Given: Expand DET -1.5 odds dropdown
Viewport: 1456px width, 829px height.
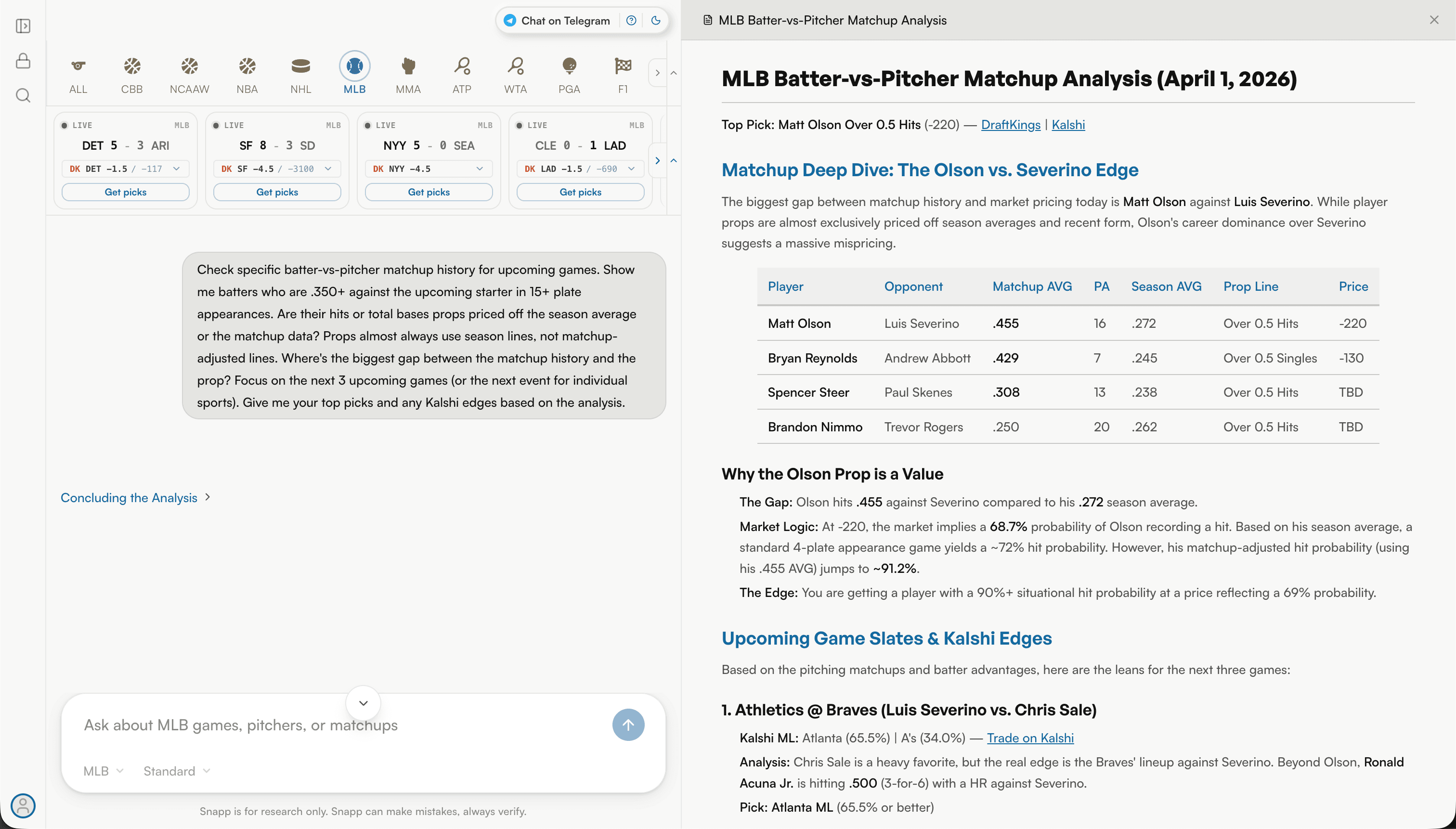Looking at the screenshot, I should click(x=125, y=168).
